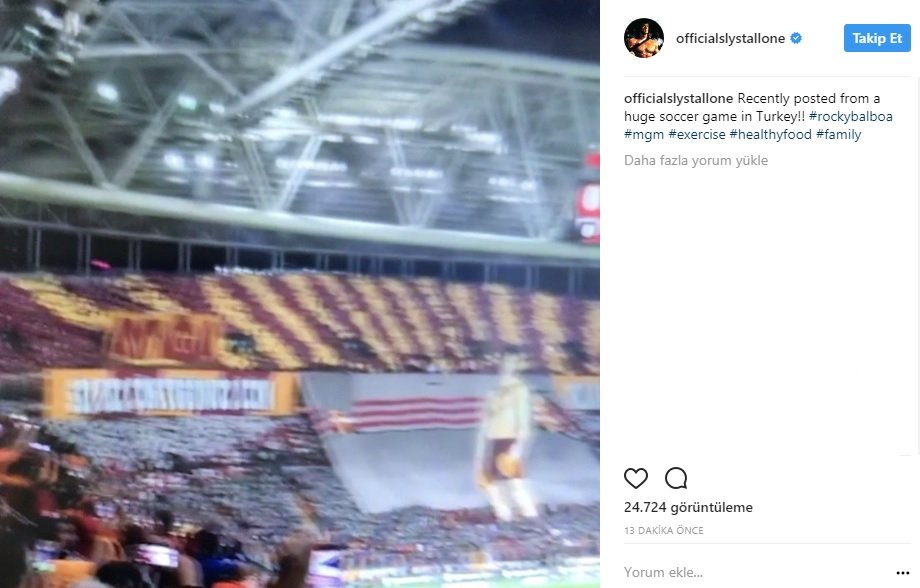Open the #mgm hashtag
Image resolution: width=920 pixels, height=588 pixels.
coord(644,134)
